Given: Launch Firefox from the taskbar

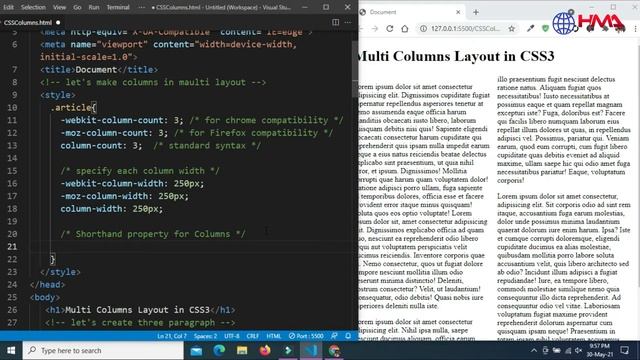Looking at the screenshot, I should click(265, 351).
